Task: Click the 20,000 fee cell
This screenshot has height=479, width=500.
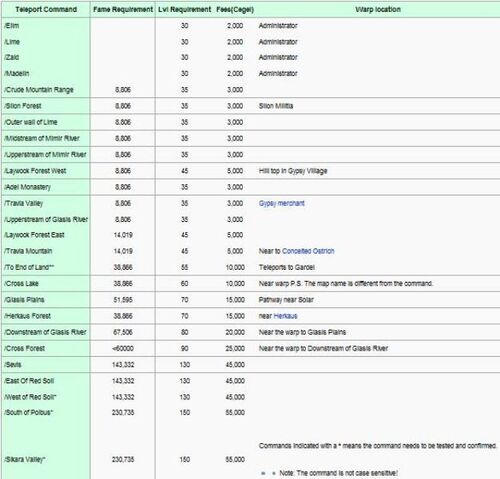Action: (235, 332)
